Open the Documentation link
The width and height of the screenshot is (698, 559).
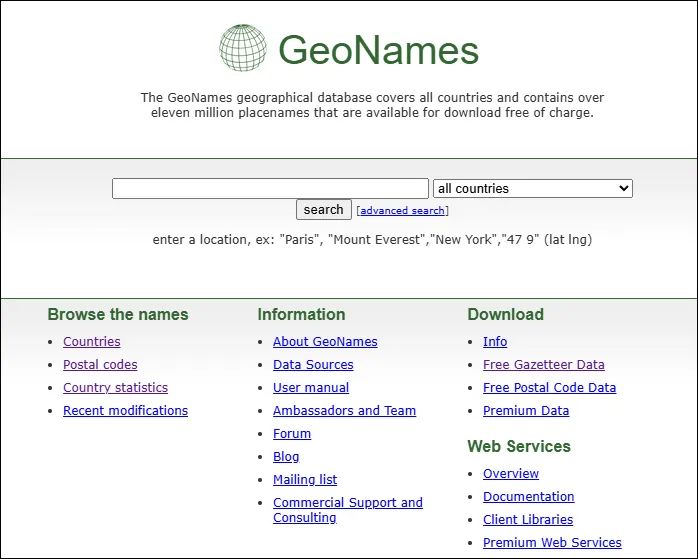coord(528,497)
